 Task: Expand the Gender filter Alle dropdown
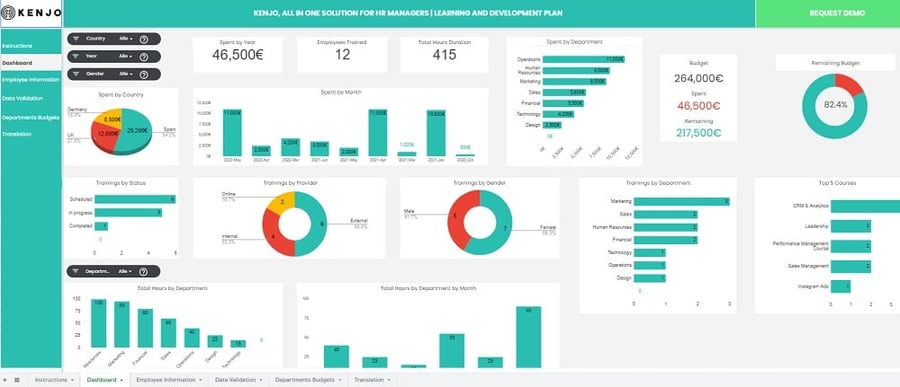[x=126, y=74]
